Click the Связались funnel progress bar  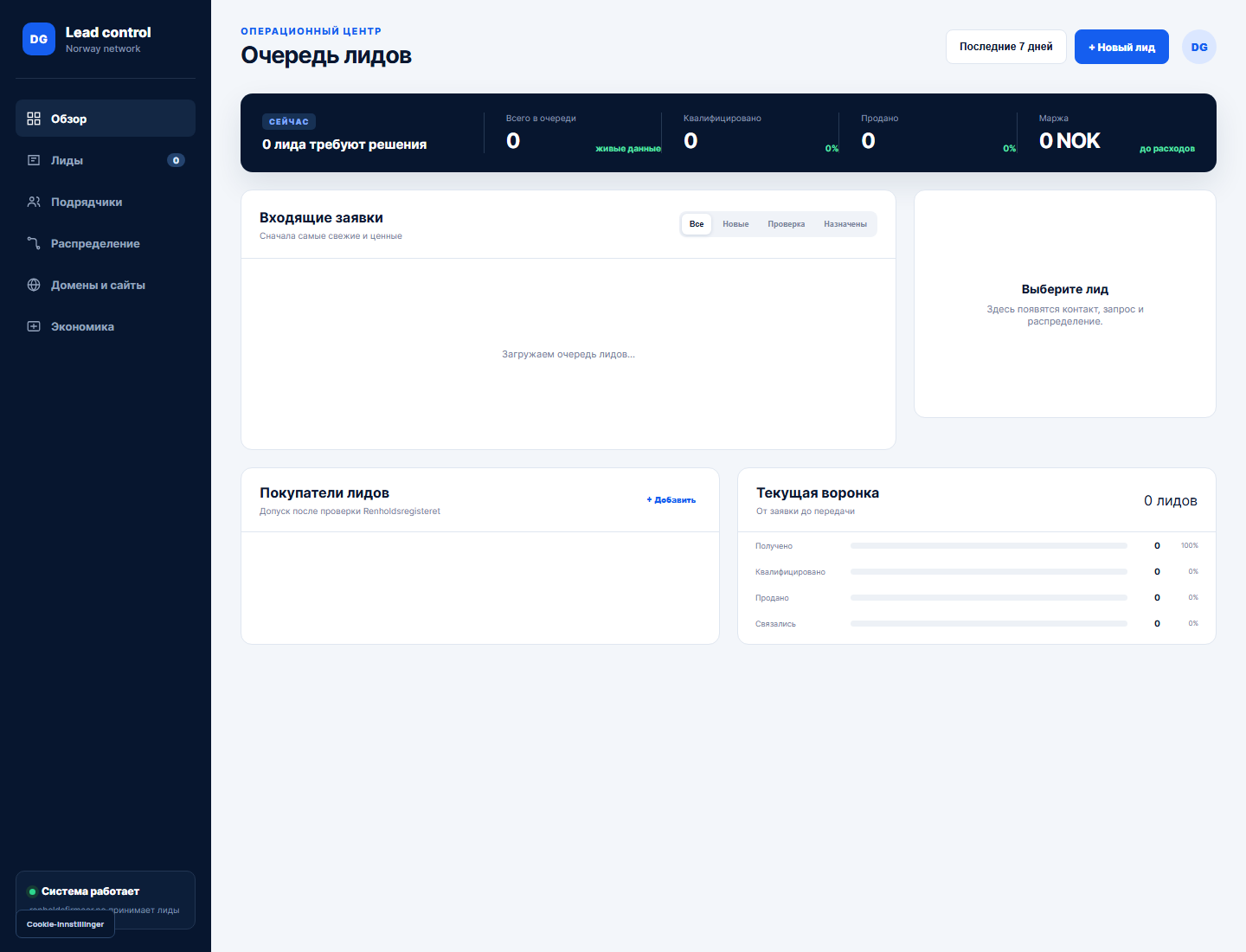point(989,624)
